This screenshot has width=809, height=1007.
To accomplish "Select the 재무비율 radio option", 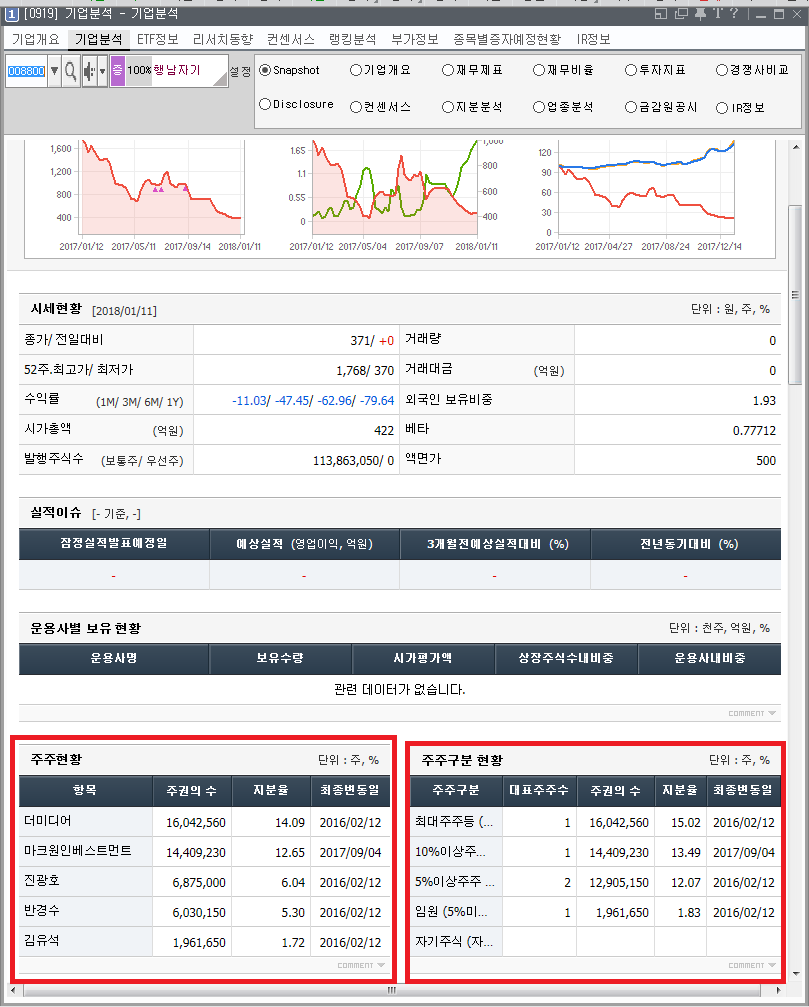I will coord(539,70).
